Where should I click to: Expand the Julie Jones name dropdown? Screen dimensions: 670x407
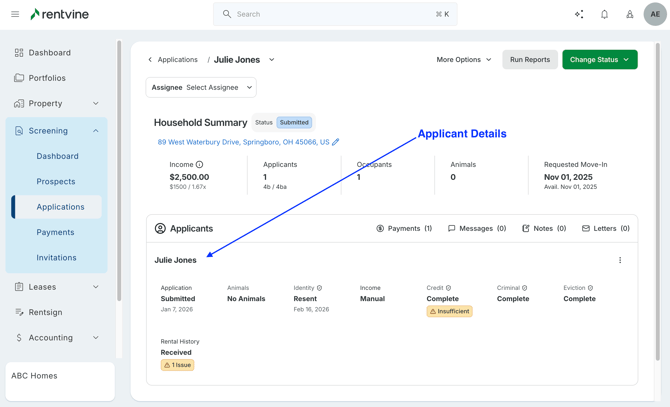[x=272, y=60]
